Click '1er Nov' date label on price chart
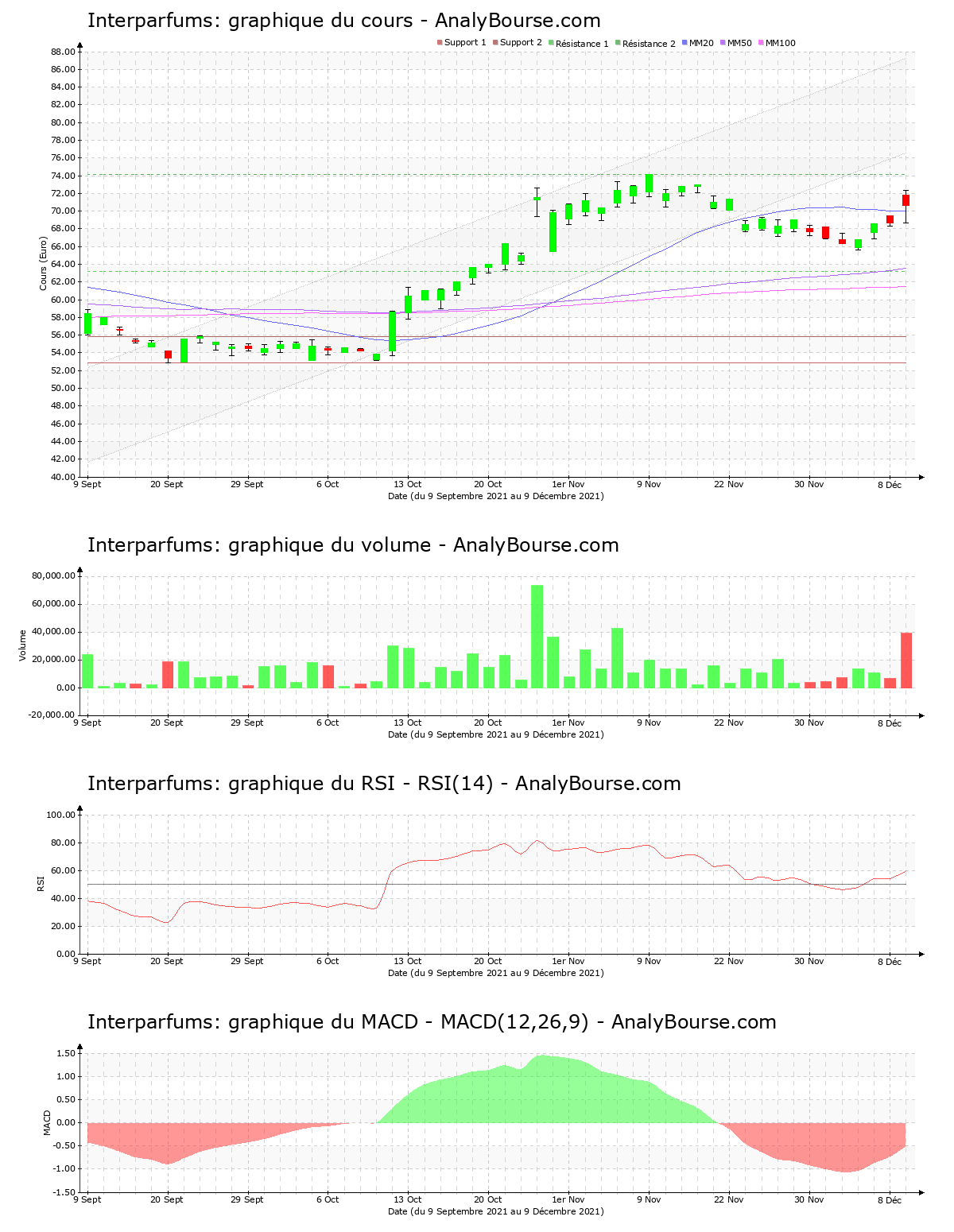This screenshot has height=1232, width=954. [568, 484]
